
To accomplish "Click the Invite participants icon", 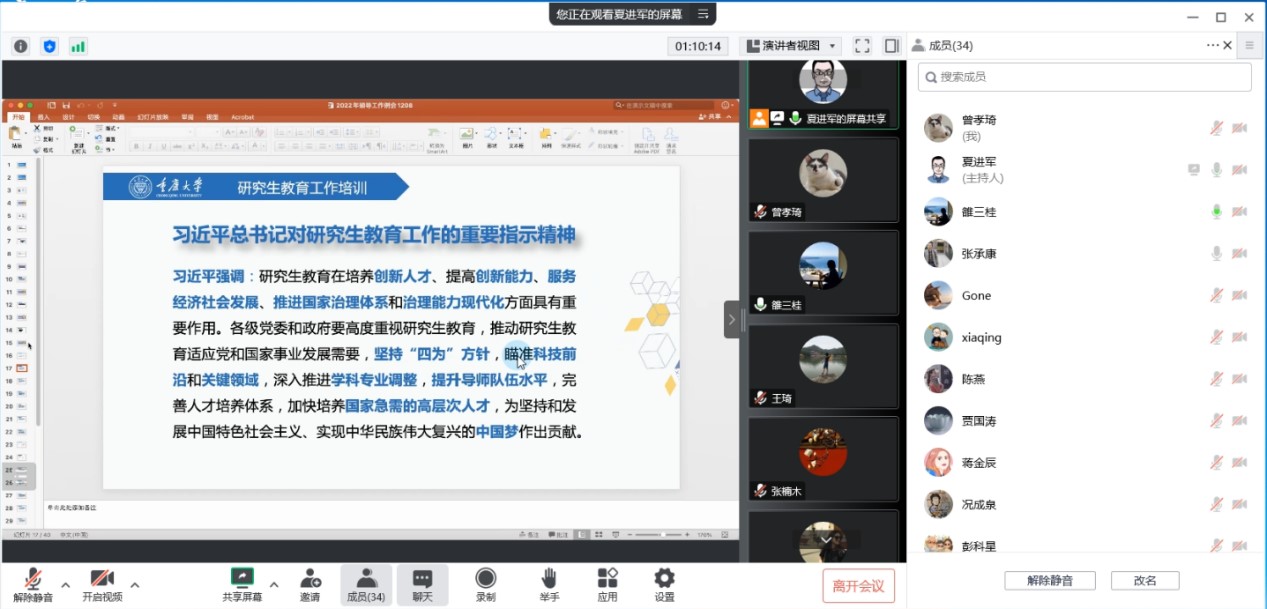I will point(310,584).
